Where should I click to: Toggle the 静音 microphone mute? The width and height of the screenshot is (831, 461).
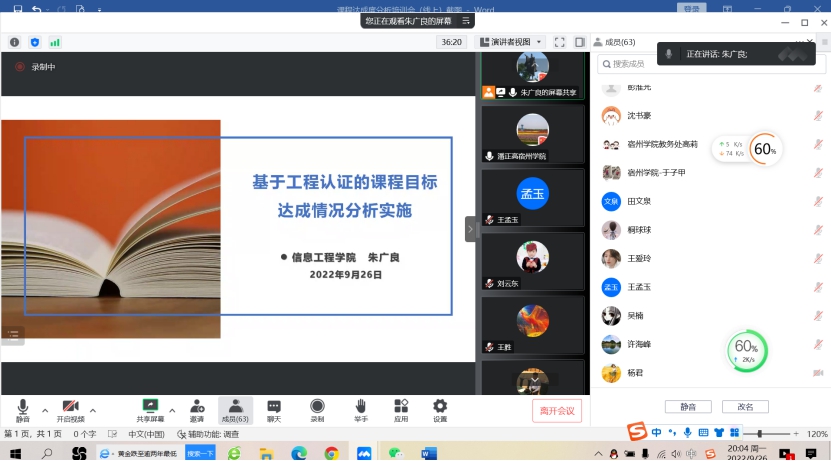(x=22, y=406)
